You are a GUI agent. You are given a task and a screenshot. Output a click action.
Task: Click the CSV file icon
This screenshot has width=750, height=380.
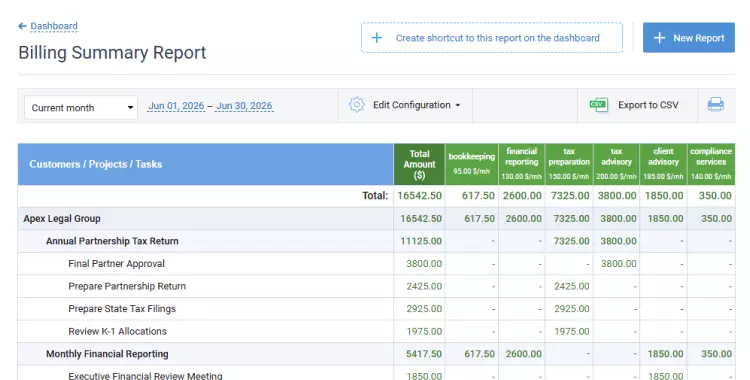tap(598, 105)
